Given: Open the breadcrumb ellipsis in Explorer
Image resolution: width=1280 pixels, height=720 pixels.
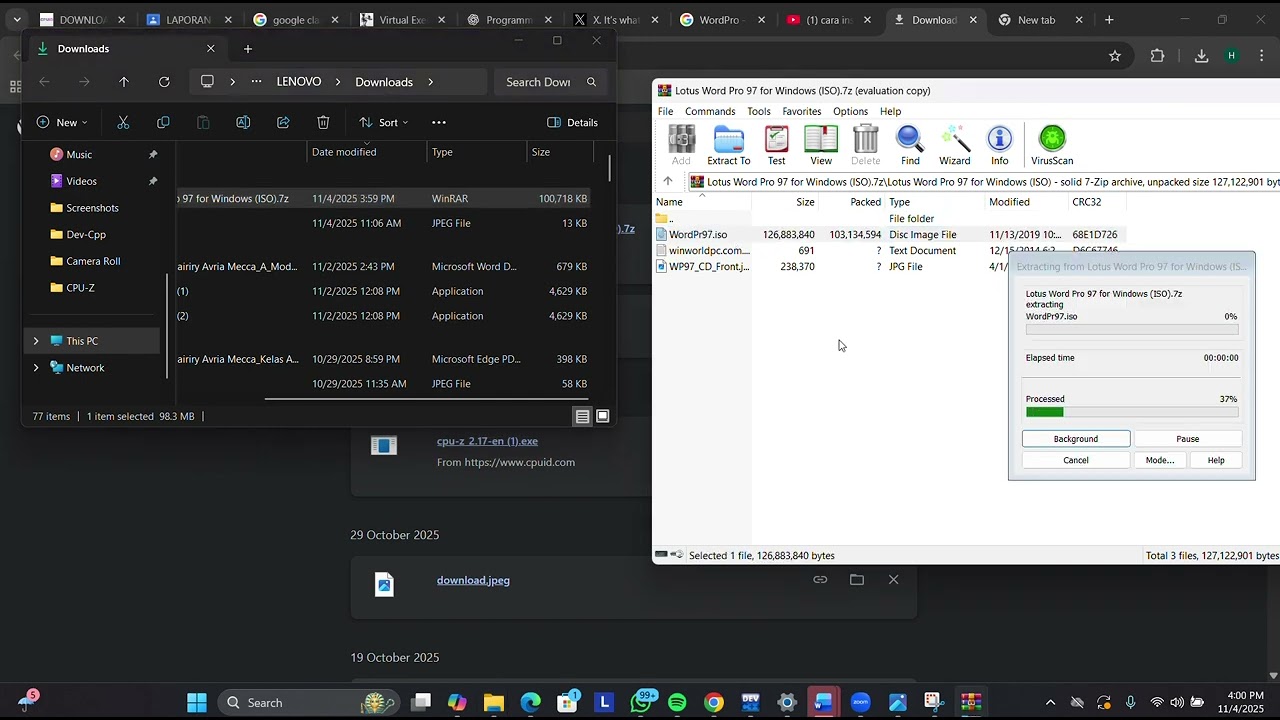Looking at the screenshot, I should (257, 82).
